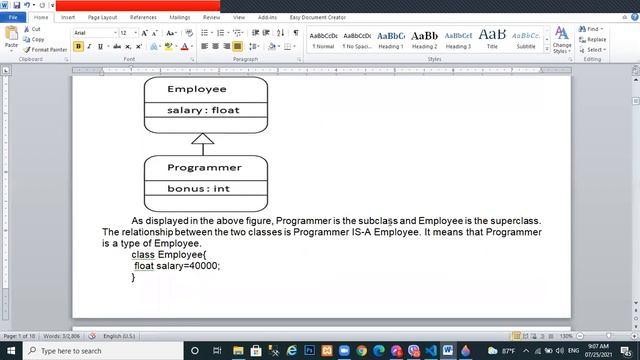The height and width of the screenshot is (360, 640).
Task: Set Center alignment
Action: tap(216, 47)
